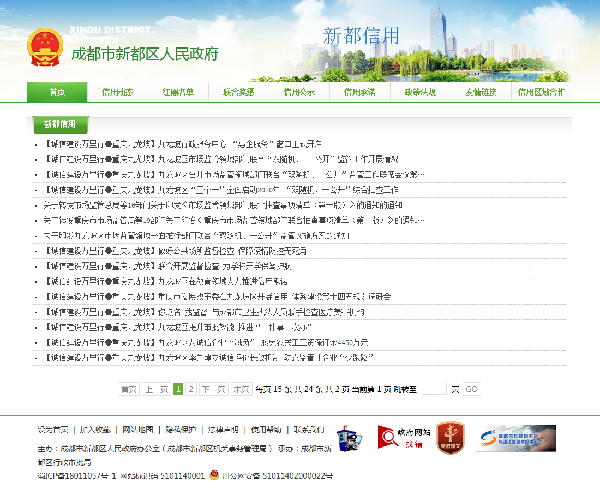Image resolution: width=600 pixels, height=483 pixels.
Task: Click the GO page jump button
Action: click(x=471, y=389)
